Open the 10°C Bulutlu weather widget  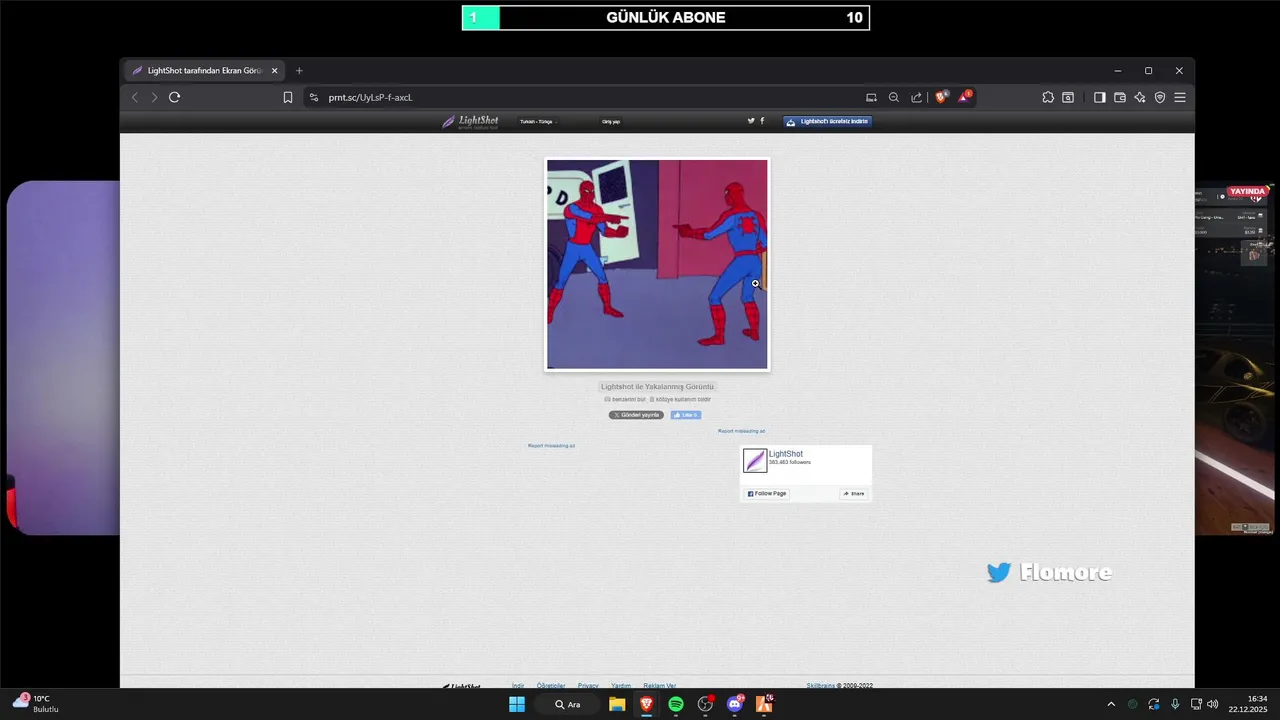(36, 703)
